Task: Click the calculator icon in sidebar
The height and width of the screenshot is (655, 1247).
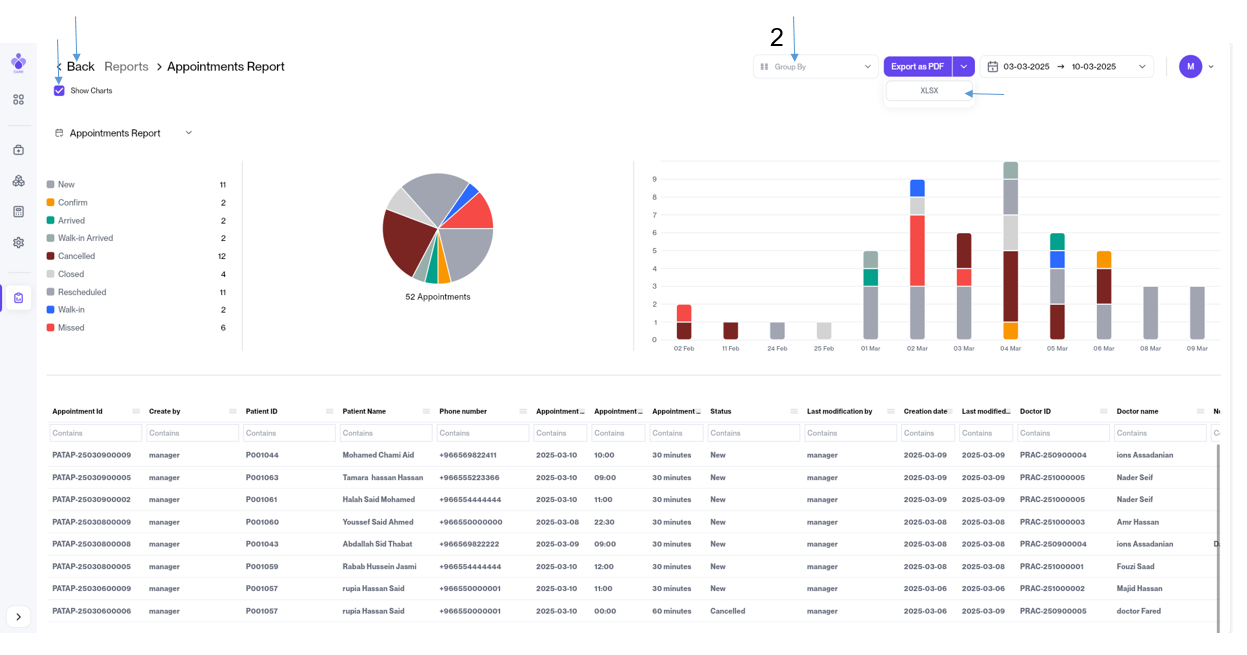Action: (x=18, y=212)
